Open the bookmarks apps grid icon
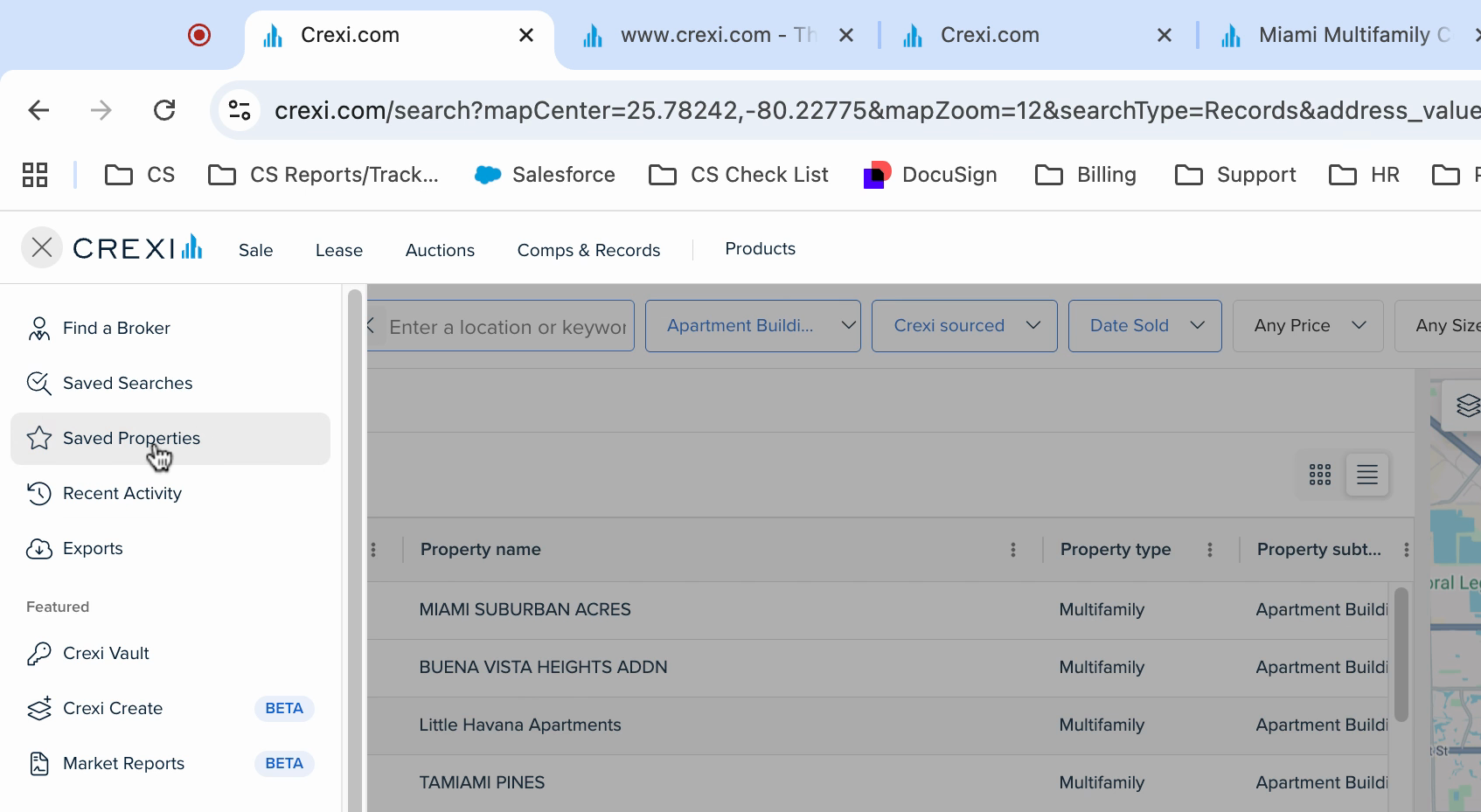 [35, 175]
